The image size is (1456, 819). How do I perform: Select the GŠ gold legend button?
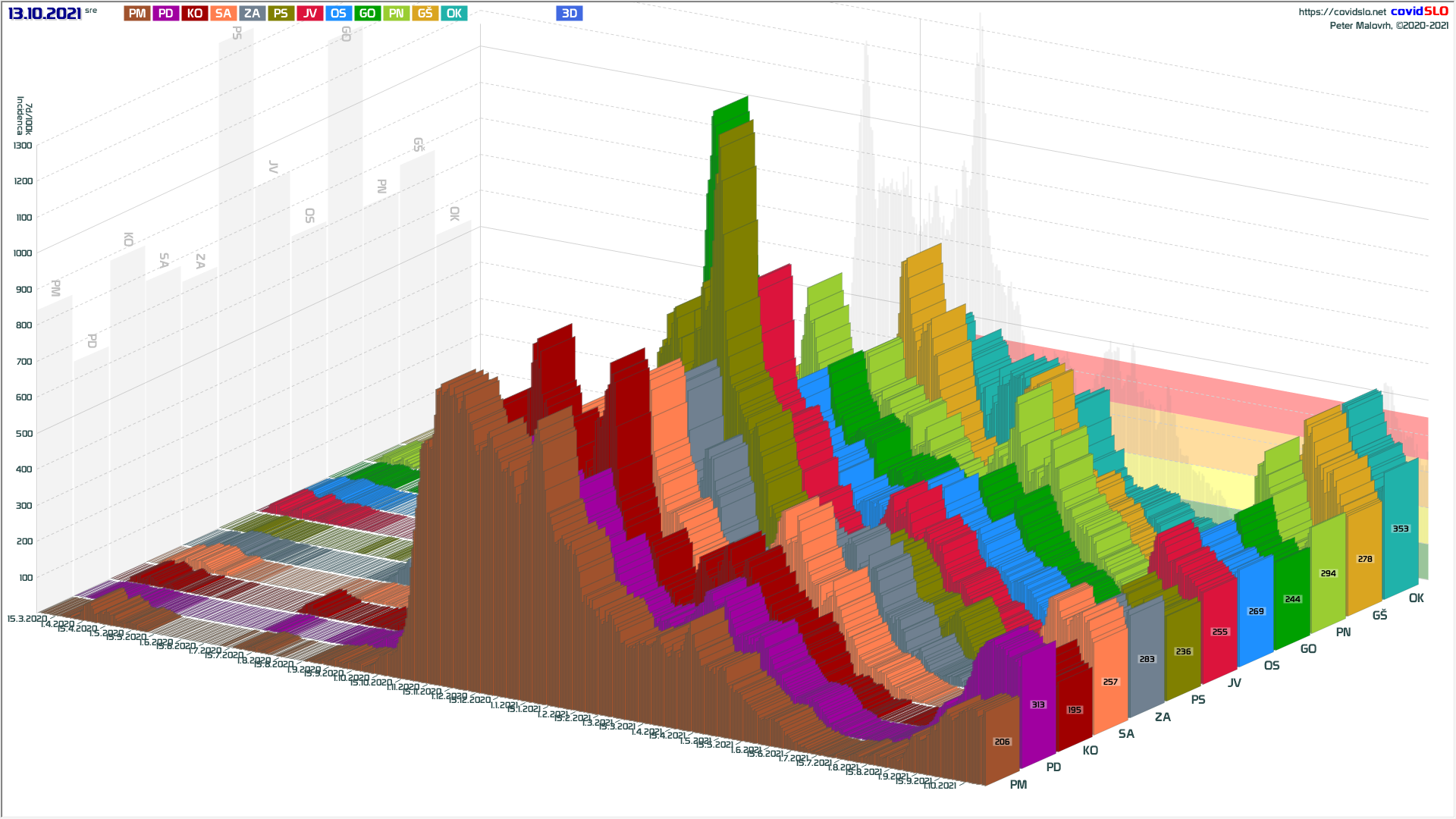point(425,14)
